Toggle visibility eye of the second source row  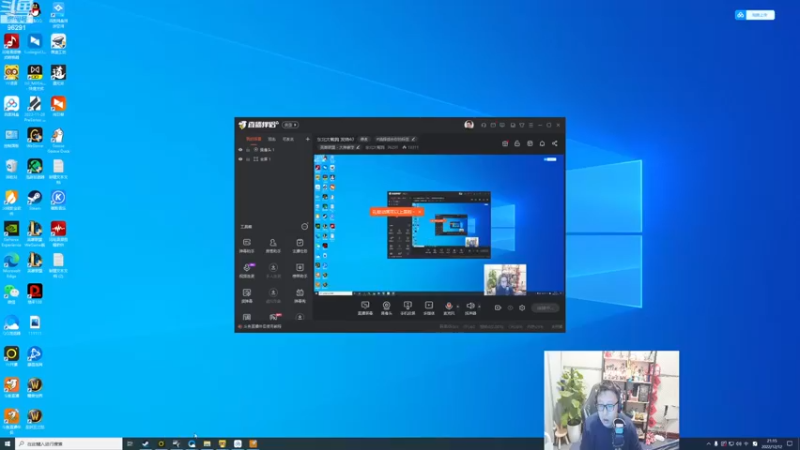click(240, 159)
